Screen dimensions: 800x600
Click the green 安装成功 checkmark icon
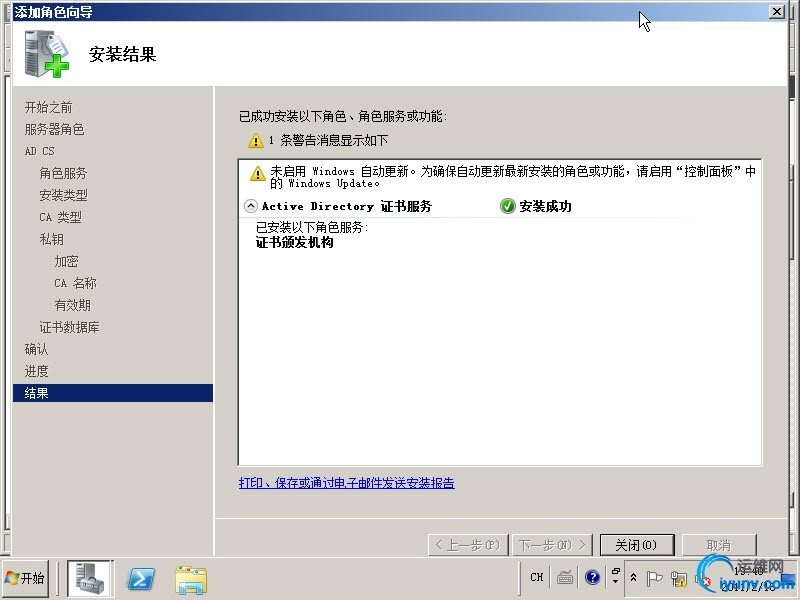coord(507,206)
